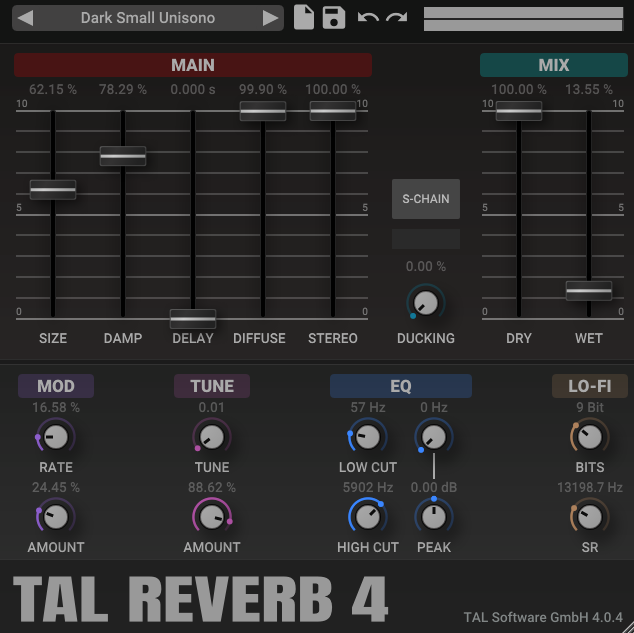Screen dimensions: 634x633
Task: Click the EQ High Cut knob
Action: (367, 516)
